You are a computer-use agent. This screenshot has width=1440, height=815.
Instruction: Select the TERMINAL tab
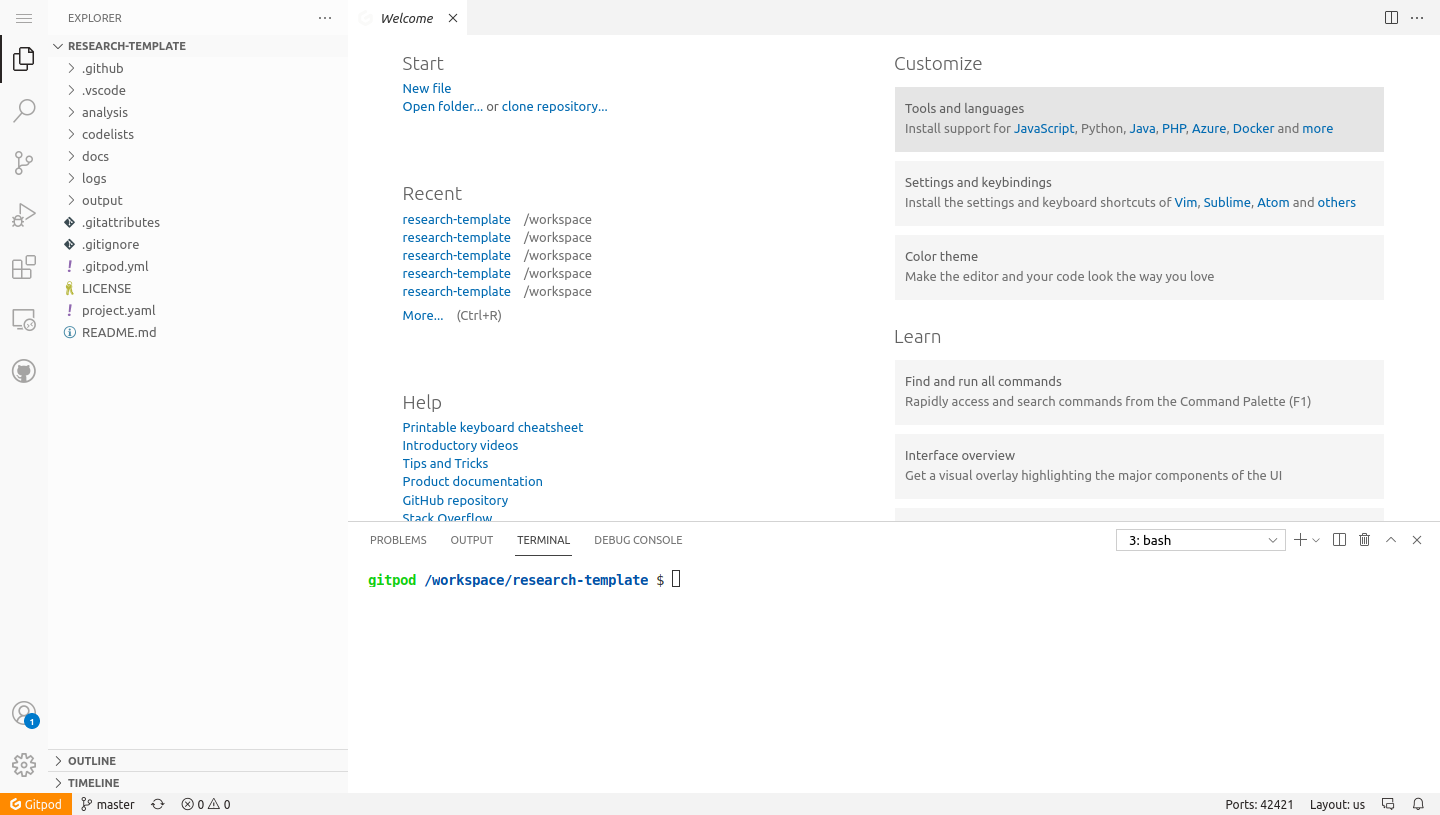click(543, 540)
